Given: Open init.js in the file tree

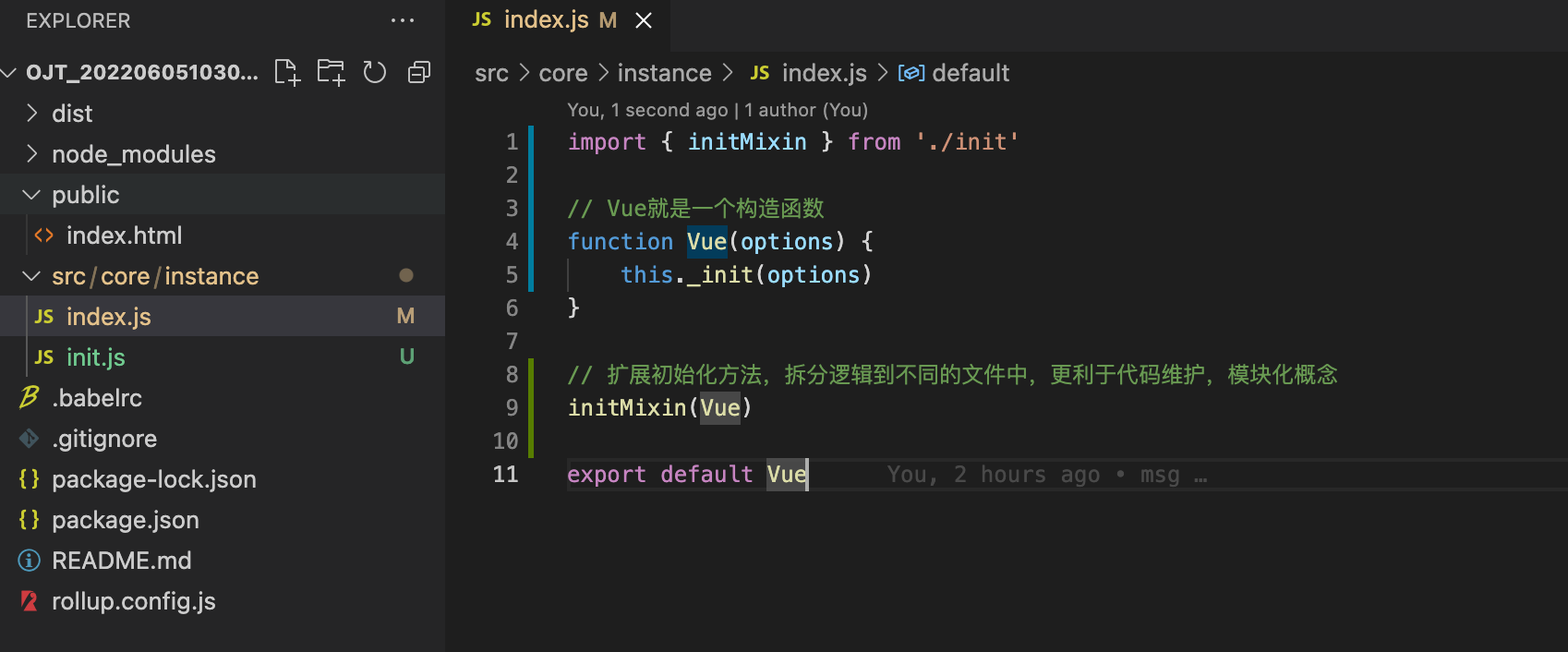Looking at the screenshot, I should 95,357.
